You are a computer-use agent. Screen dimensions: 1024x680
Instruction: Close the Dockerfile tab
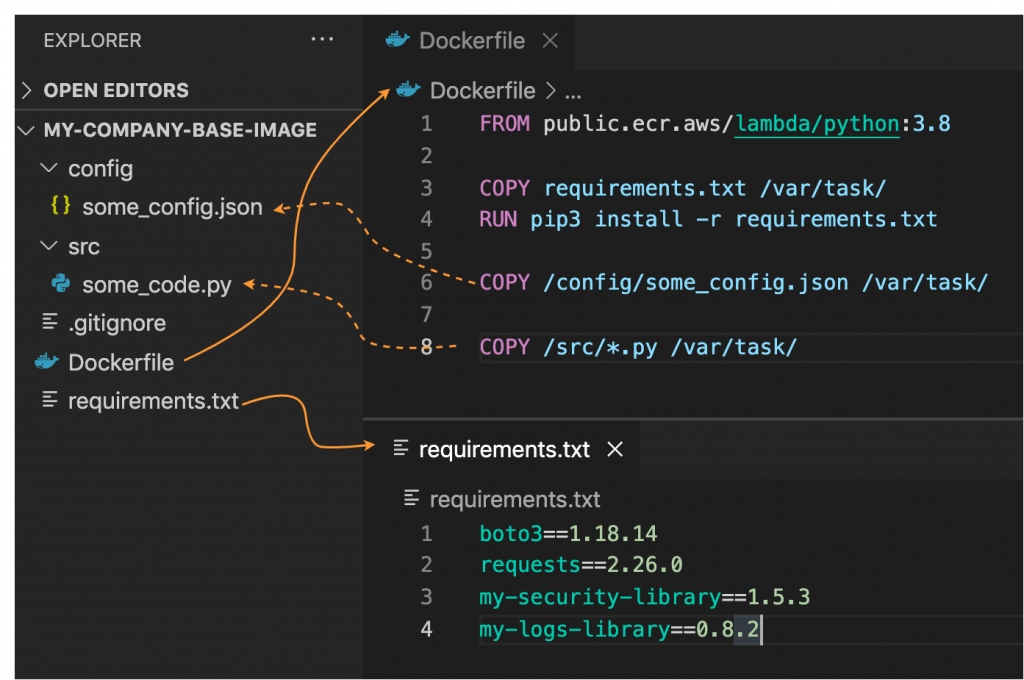tap(549, 40)
